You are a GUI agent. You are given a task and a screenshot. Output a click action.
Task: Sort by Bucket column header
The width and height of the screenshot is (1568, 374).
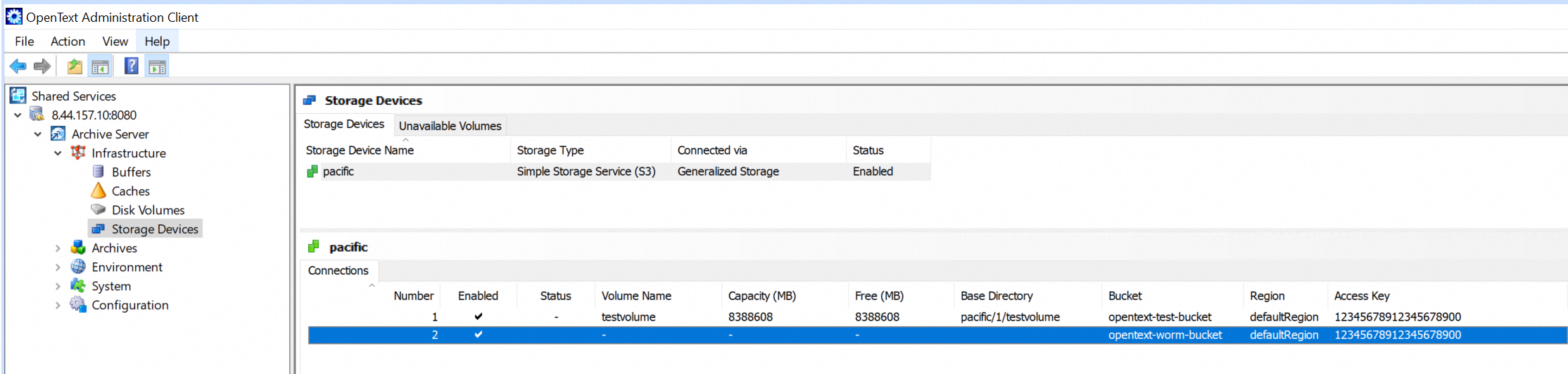tap(1172, 296)
